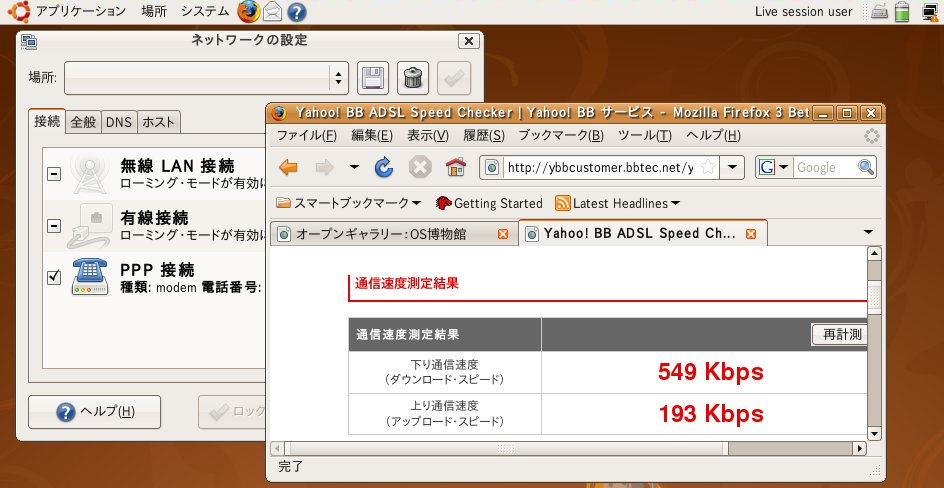
Task: Click the battery status icon in tray
Action: (x=901, y=11)
